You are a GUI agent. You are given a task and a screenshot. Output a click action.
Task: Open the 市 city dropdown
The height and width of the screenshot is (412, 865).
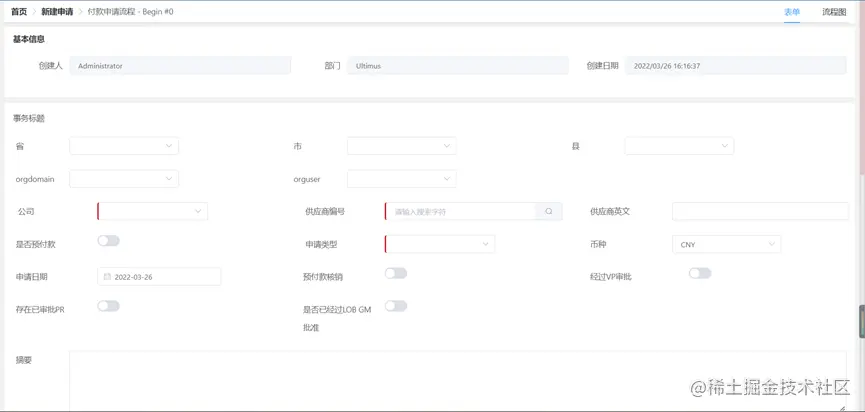(402, 146)
